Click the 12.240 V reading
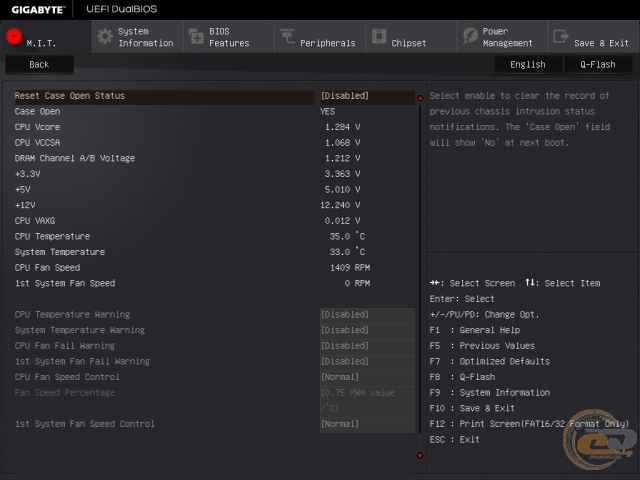Viewport: 640px width, 480px height. [340, 205]
